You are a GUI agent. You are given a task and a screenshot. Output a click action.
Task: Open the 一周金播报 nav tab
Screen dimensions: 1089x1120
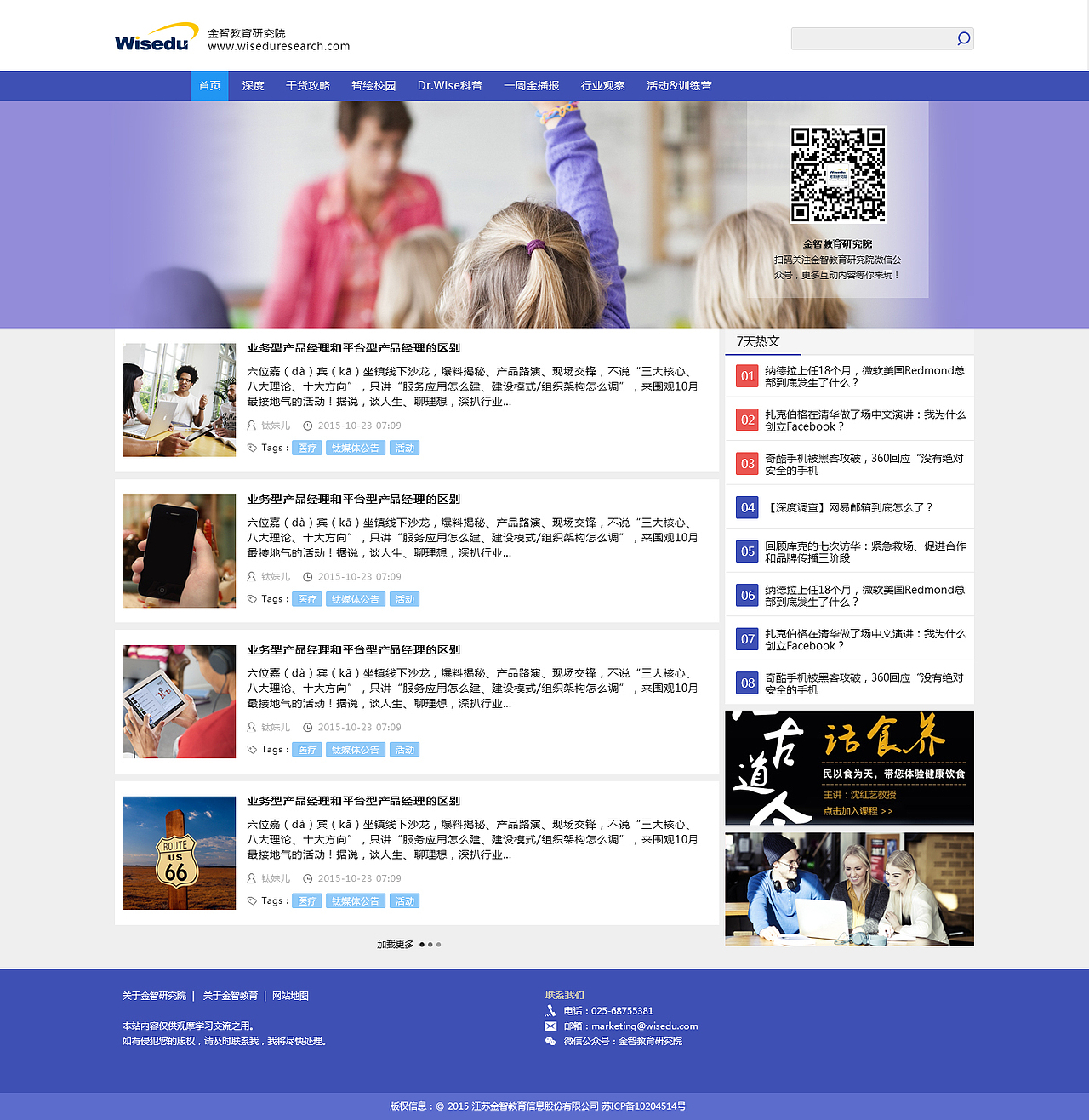coord(532,86)
